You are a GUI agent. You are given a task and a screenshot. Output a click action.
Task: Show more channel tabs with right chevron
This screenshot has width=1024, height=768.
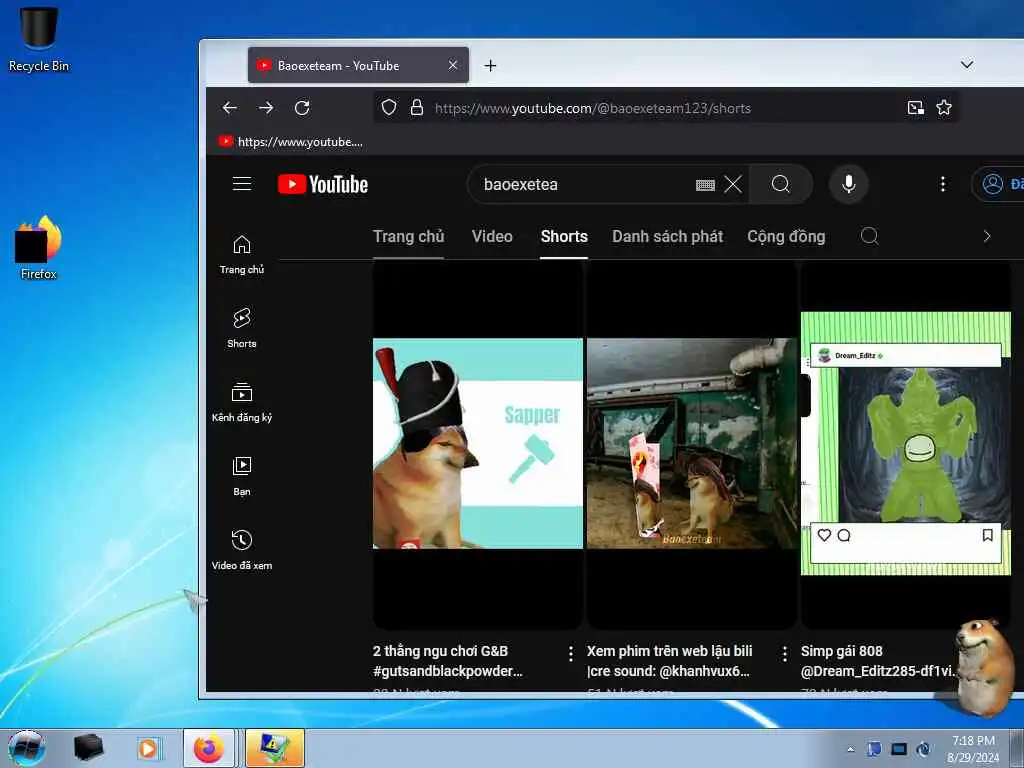(987, 236)
